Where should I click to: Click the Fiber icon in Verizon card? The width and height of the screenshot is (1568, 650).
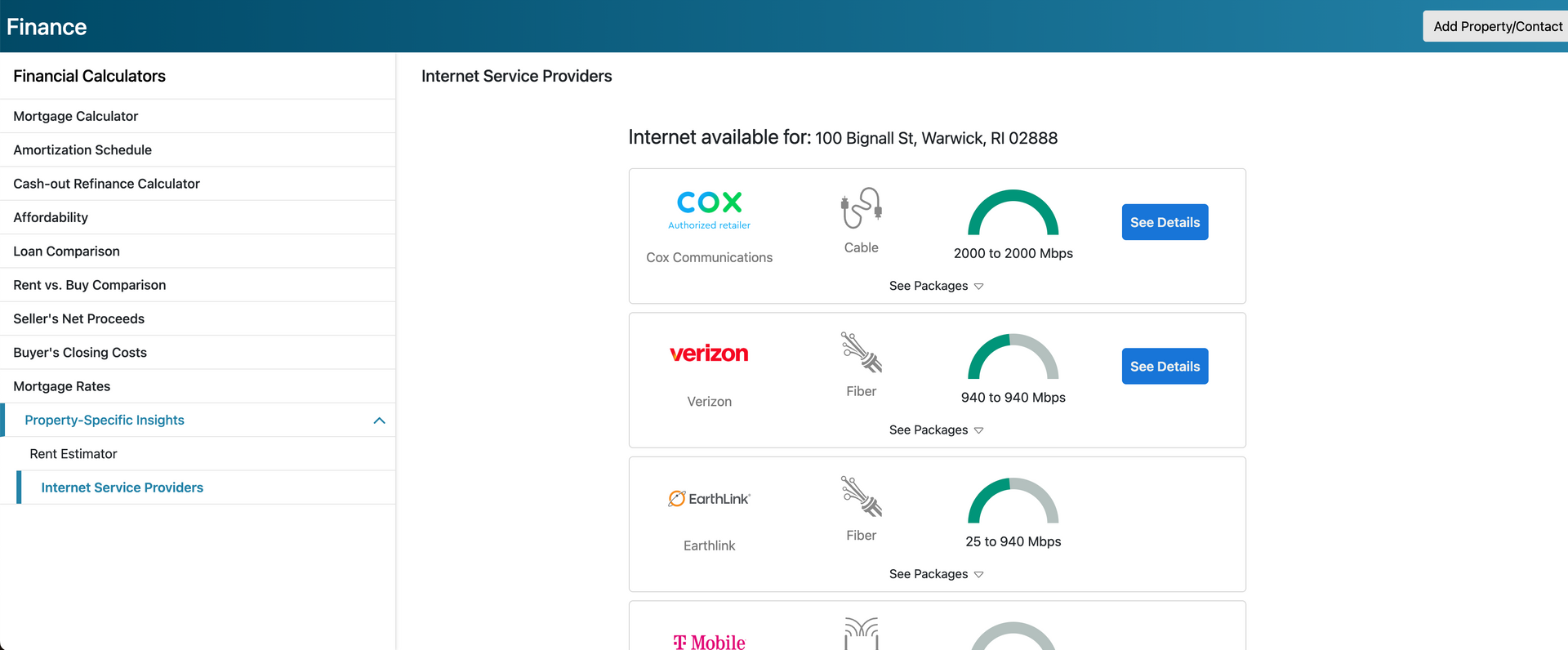tap(861, 352)
